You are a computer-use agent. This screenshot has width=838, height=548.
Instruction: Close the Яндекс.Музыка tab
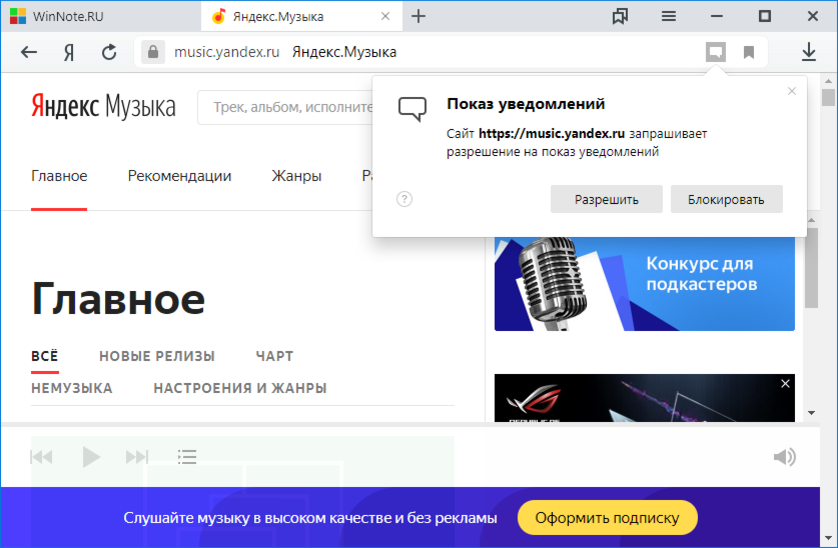point(385,16)
